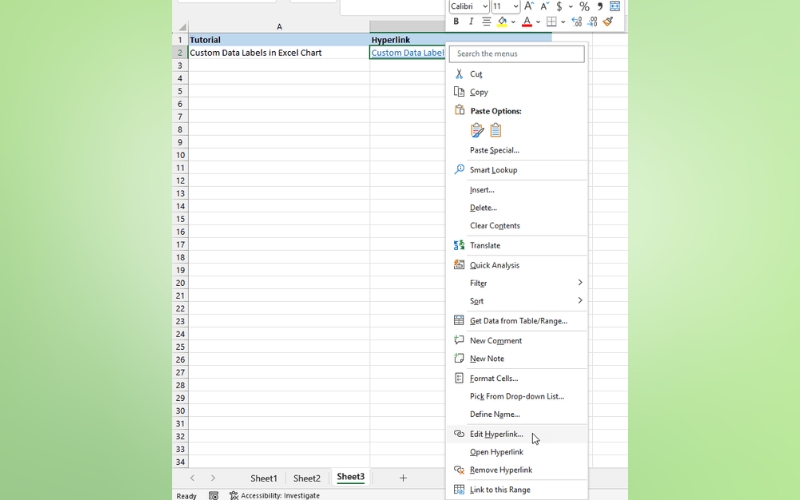Click the comma style icon

click(599, 6)
